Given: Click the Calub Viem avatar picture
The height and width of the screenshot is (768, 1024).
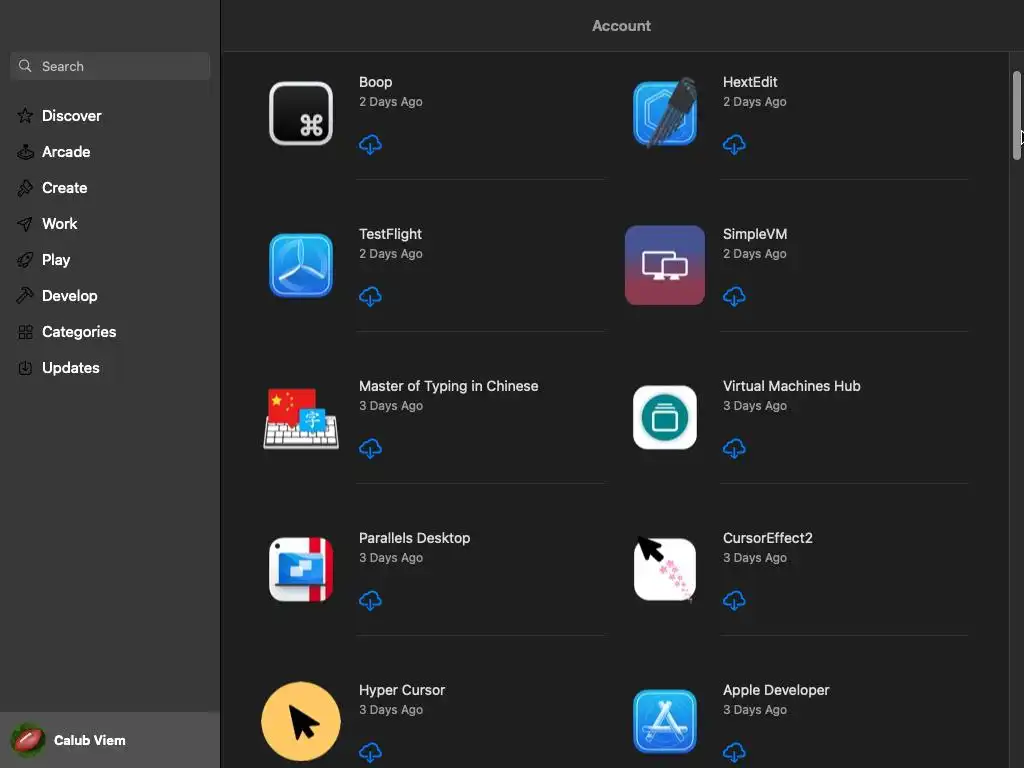Looking at the screenshot, I should (x=27, y=740).
